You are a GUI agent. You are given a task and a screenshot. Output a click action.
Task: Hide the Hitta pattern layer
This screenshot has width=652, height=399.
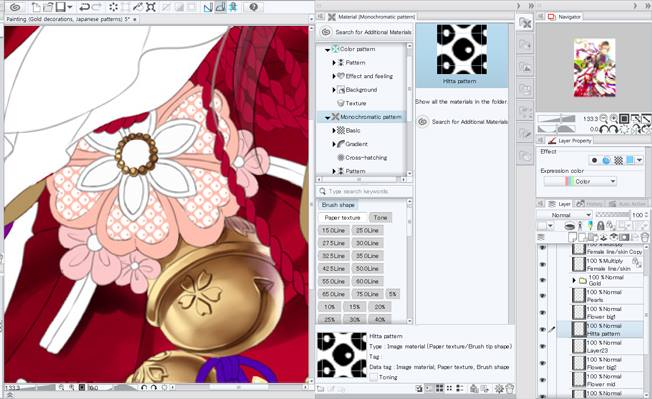[x=542, y=330]
